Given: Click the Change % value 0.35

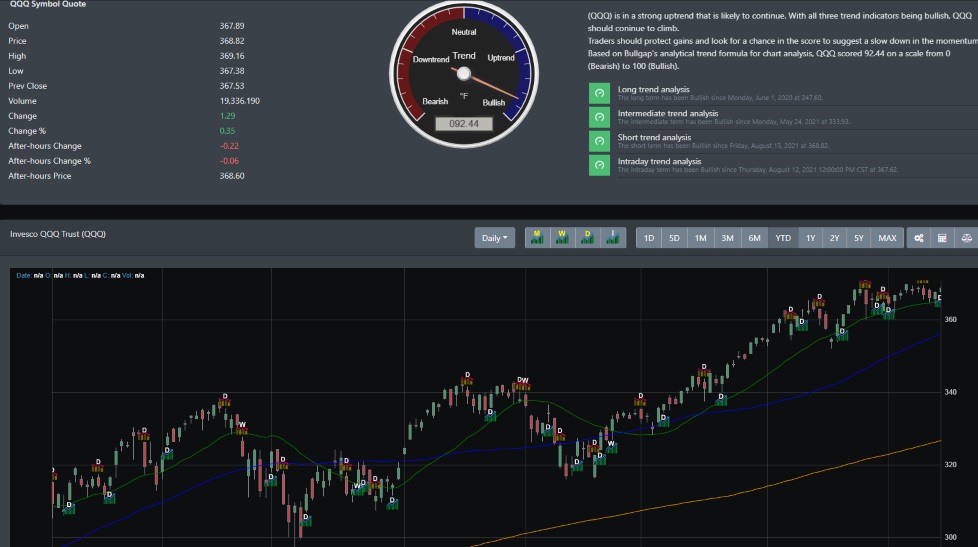Looking at the screenshot, I should click(227, 131).
